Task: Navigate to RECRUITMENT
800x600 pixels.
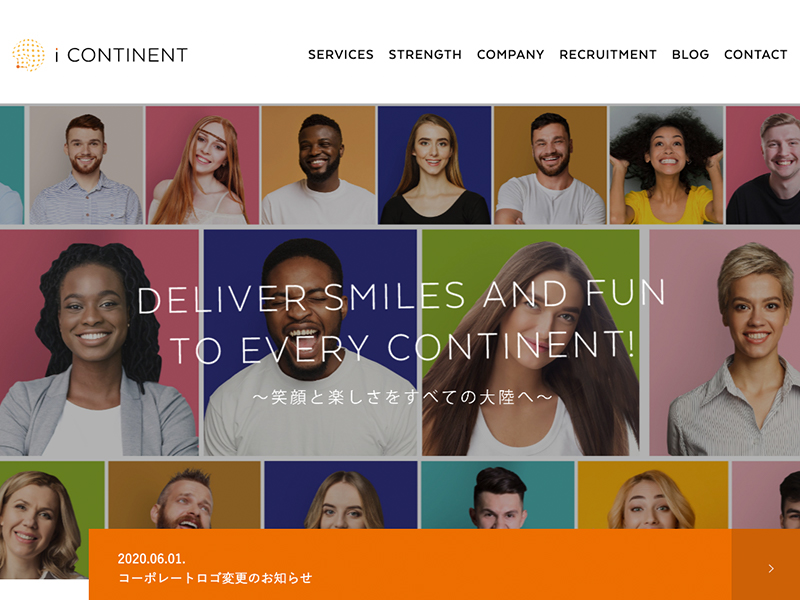Action: tap(608, 55)
